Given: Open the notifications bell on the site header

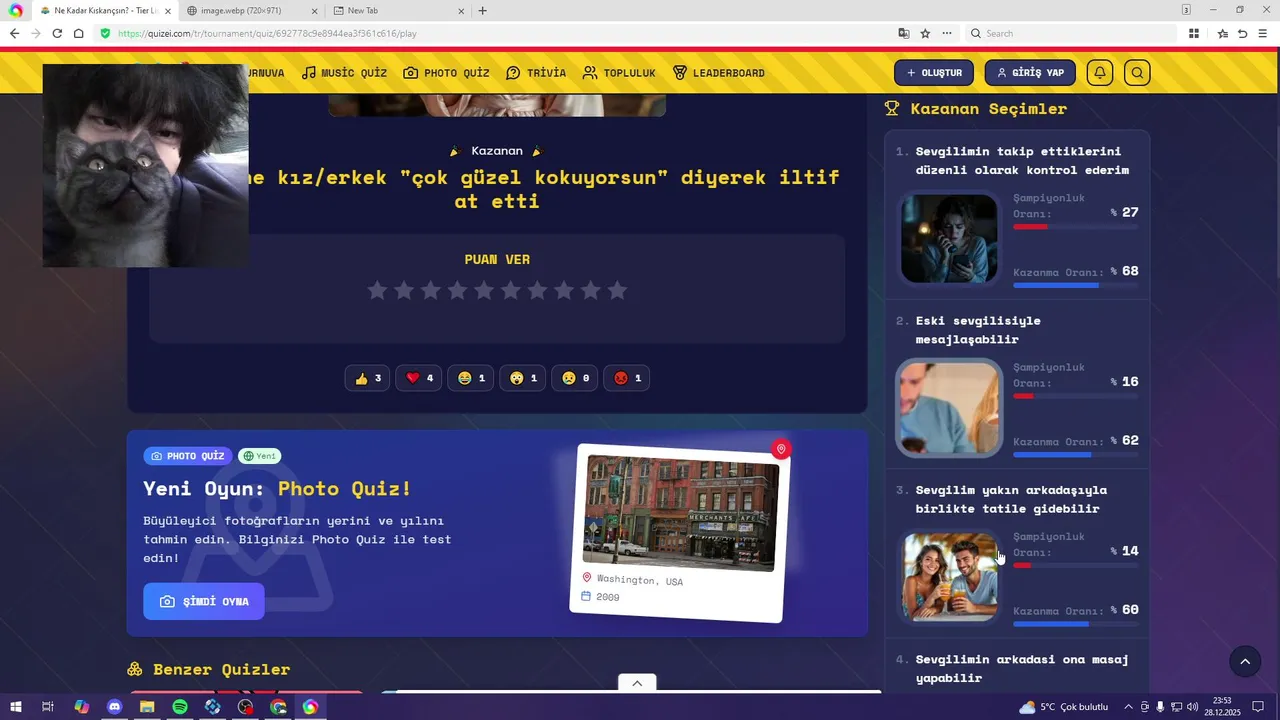Looking at the screenshot, I should point(1099,73).
